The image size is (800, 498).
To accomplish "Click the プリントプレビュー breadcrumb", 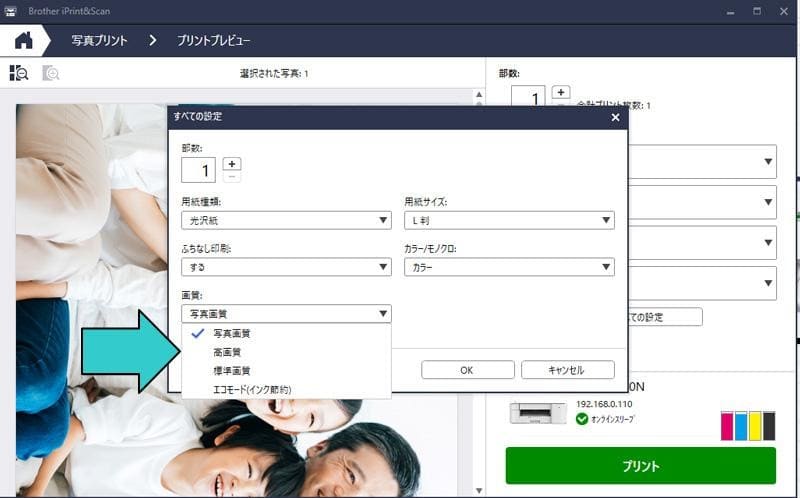I will pos(213,41).
